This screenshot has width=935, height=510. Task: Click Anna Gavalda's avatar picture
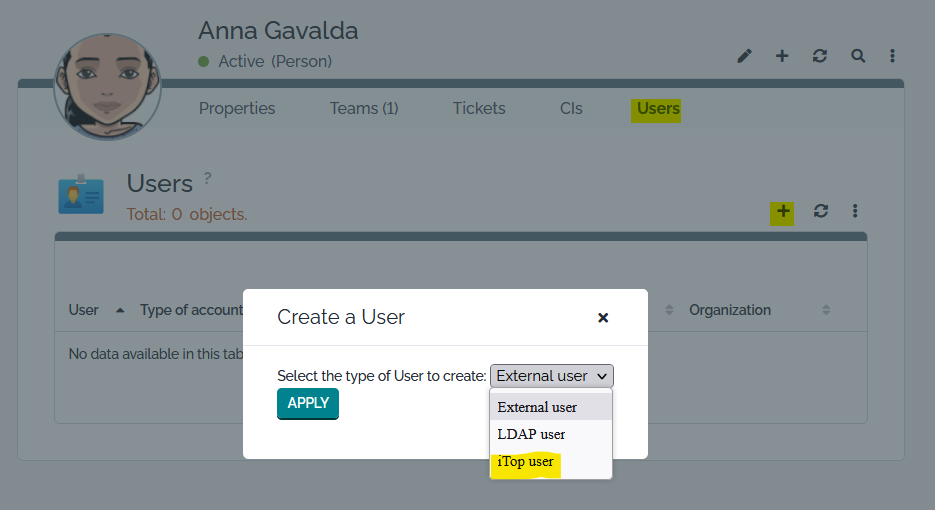[x=107, y=87]
